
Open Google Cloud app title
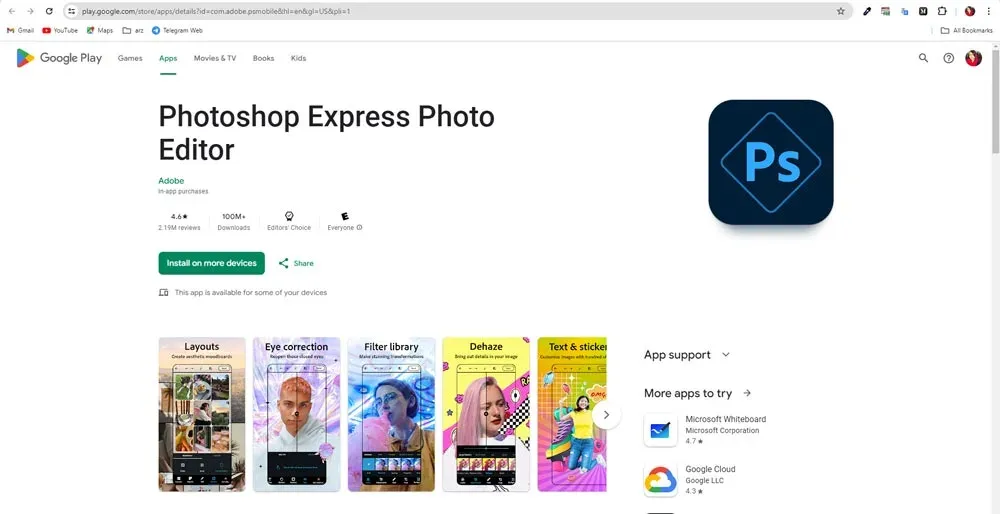pos(710,469)
